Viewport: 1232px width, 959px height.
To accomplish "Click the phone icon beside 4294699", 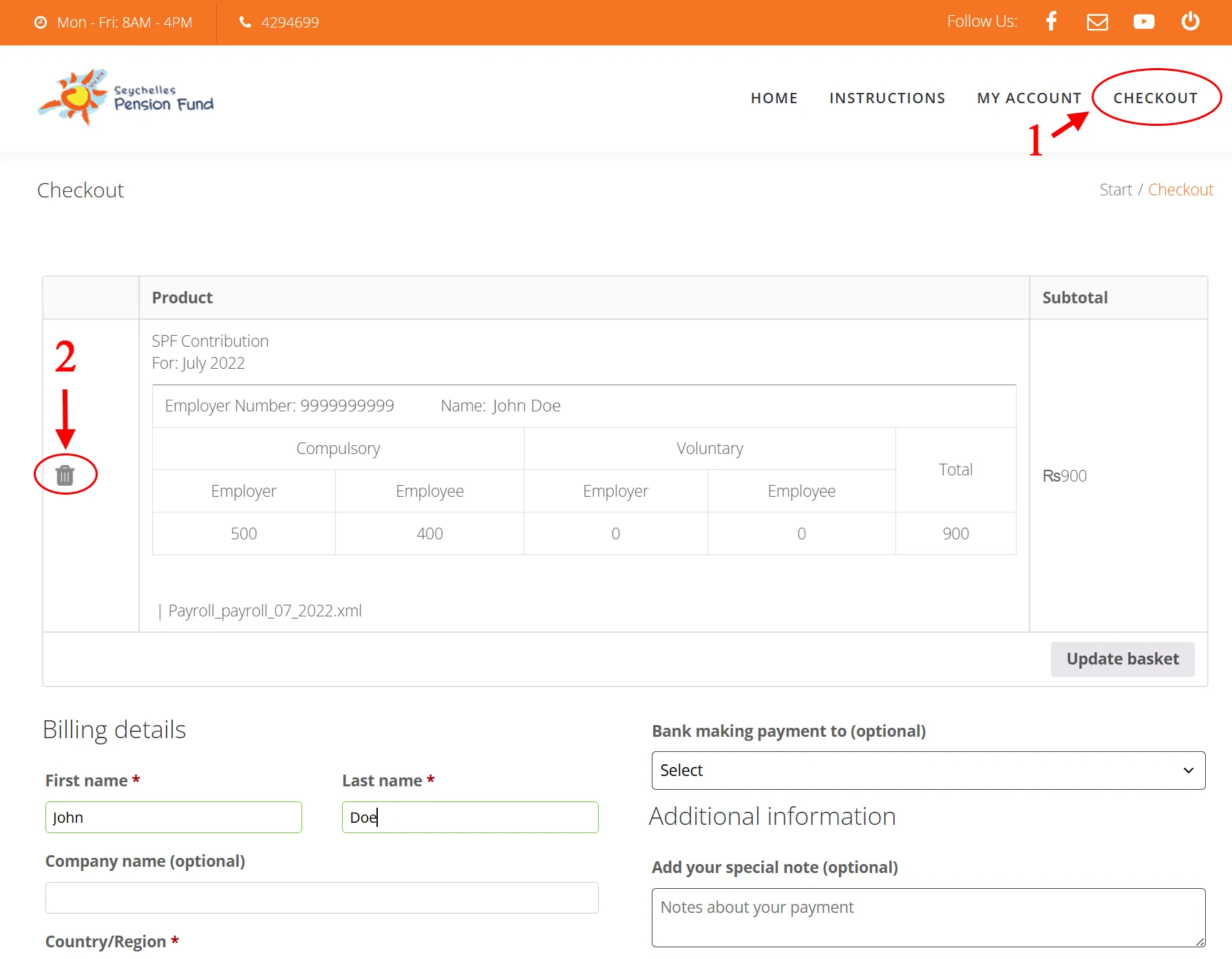I will pos(245,22).
